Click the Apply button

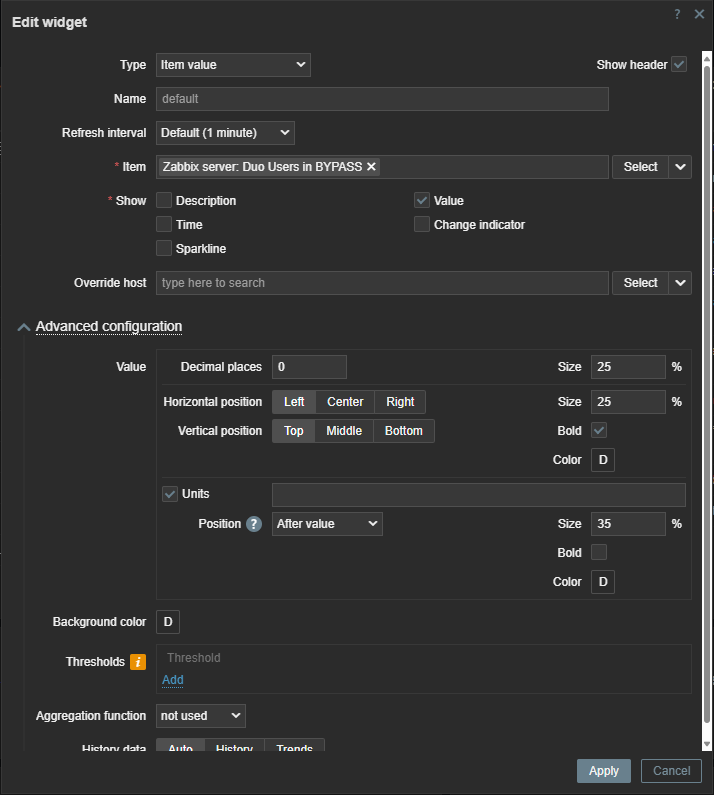click(x=604, y=771)
